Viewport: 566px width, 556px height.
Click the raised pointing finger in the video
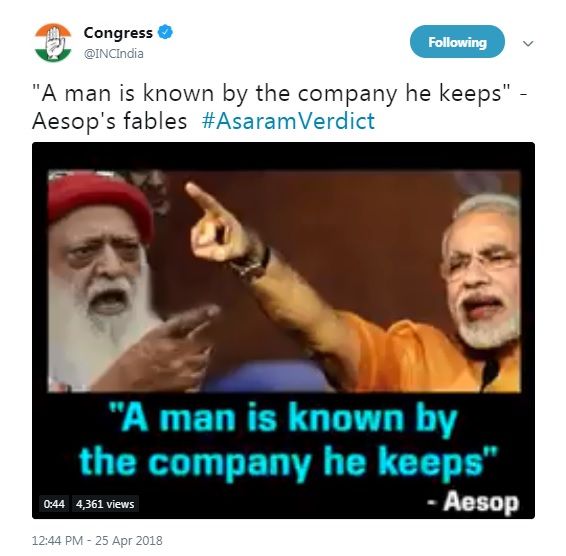pos(203,200)
